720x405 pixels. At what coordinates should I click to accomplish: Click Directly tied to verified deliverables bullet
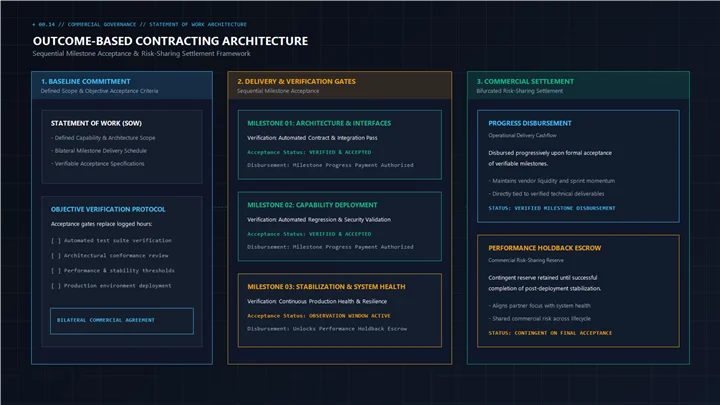(546, 194)
